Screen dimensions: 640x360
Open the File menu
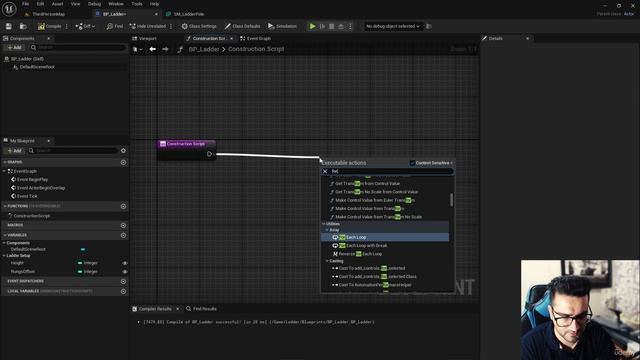pyautogui.click(x=25, y=4)
